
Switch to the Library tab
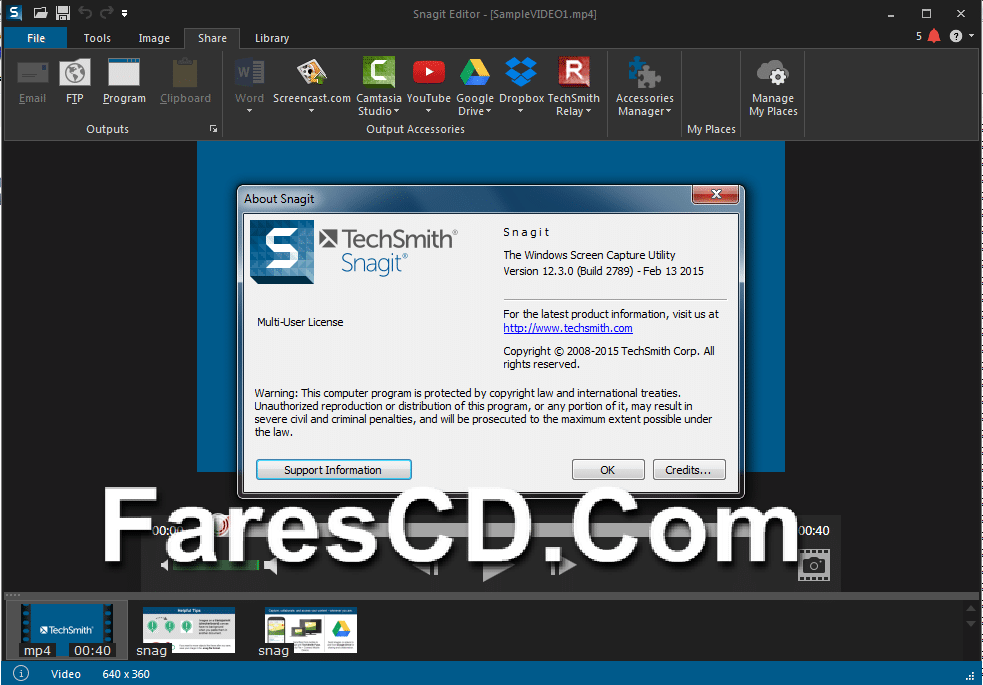pos(271,38)
